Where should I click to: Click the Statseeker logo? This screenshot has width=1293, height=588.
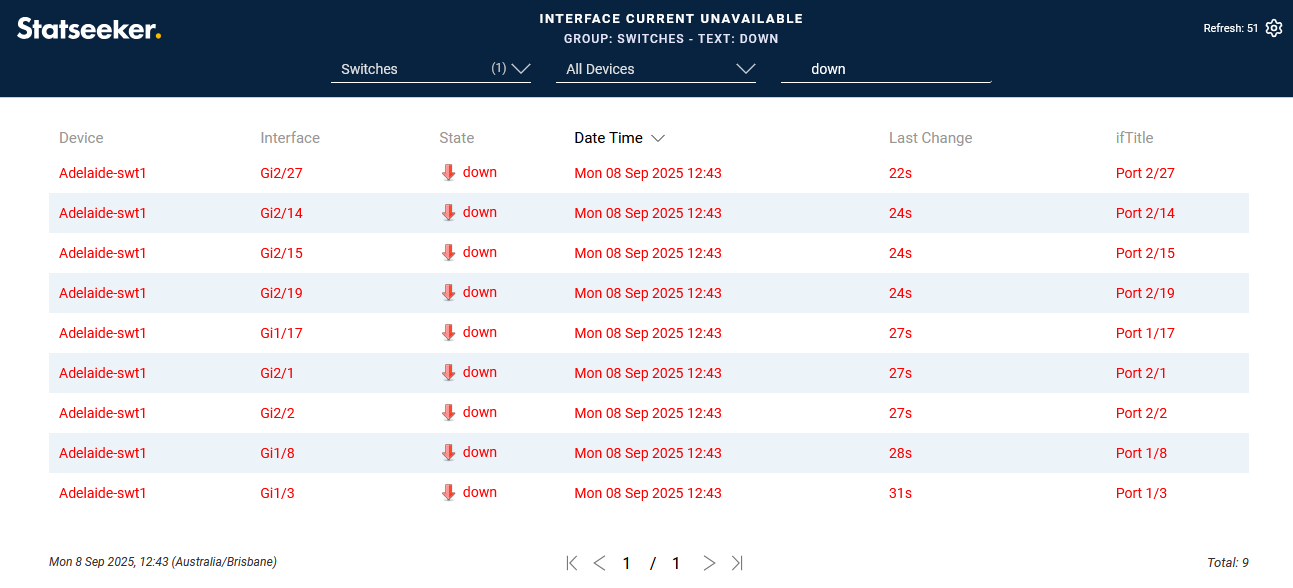click(89, 29)
